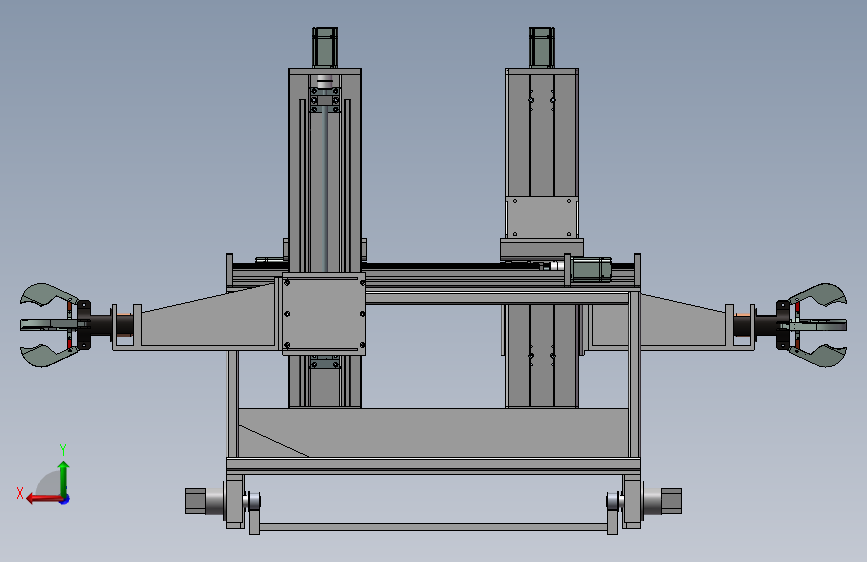Image resolution: width=867 pixels, height=562 pixels.
Task: Select the lead screw inside the left column
Action: coord(325,191)
